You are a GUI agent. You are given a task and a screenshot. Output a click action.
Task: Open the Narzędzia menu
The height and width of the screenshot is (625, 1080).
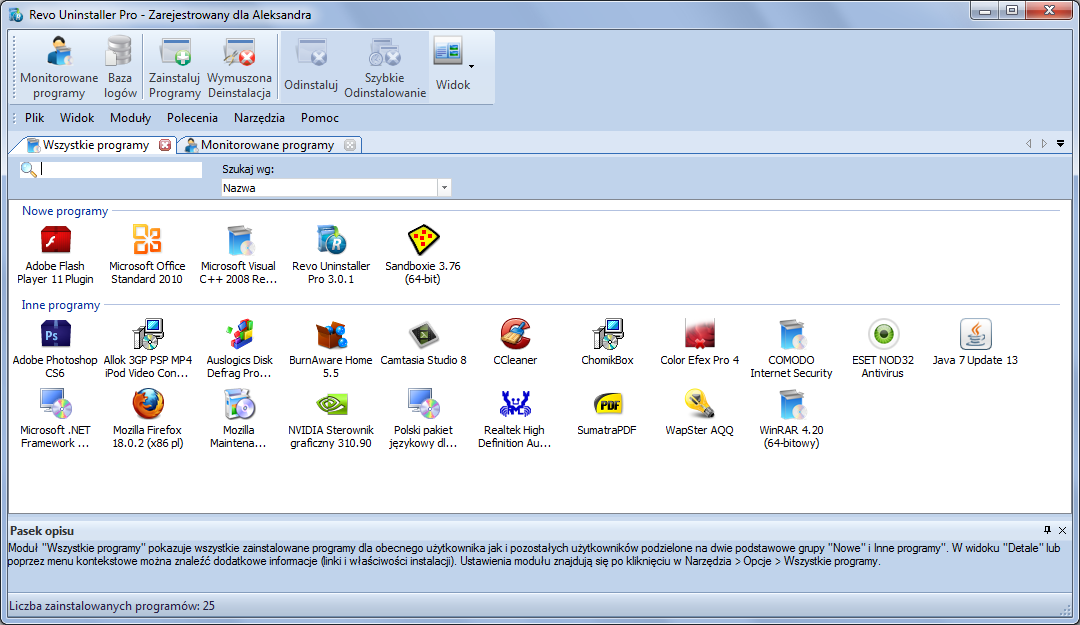point(259,118)
